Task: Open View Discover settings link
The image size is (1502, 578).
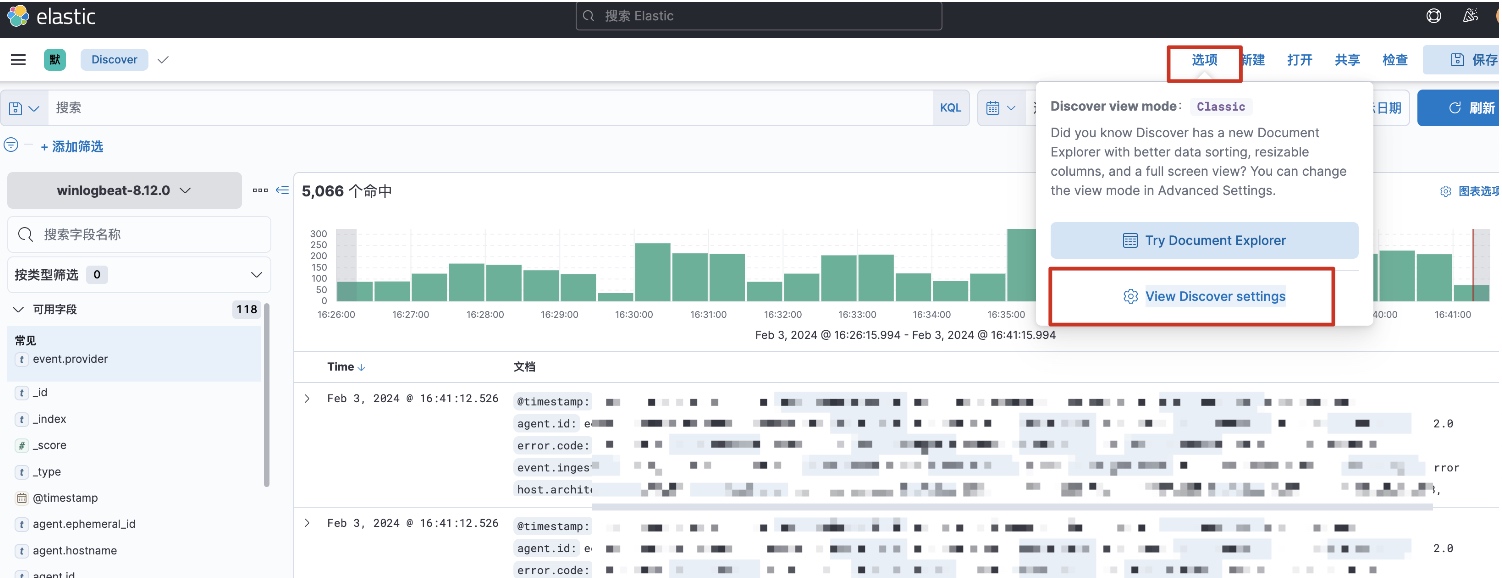Action: click(1204, 296)
